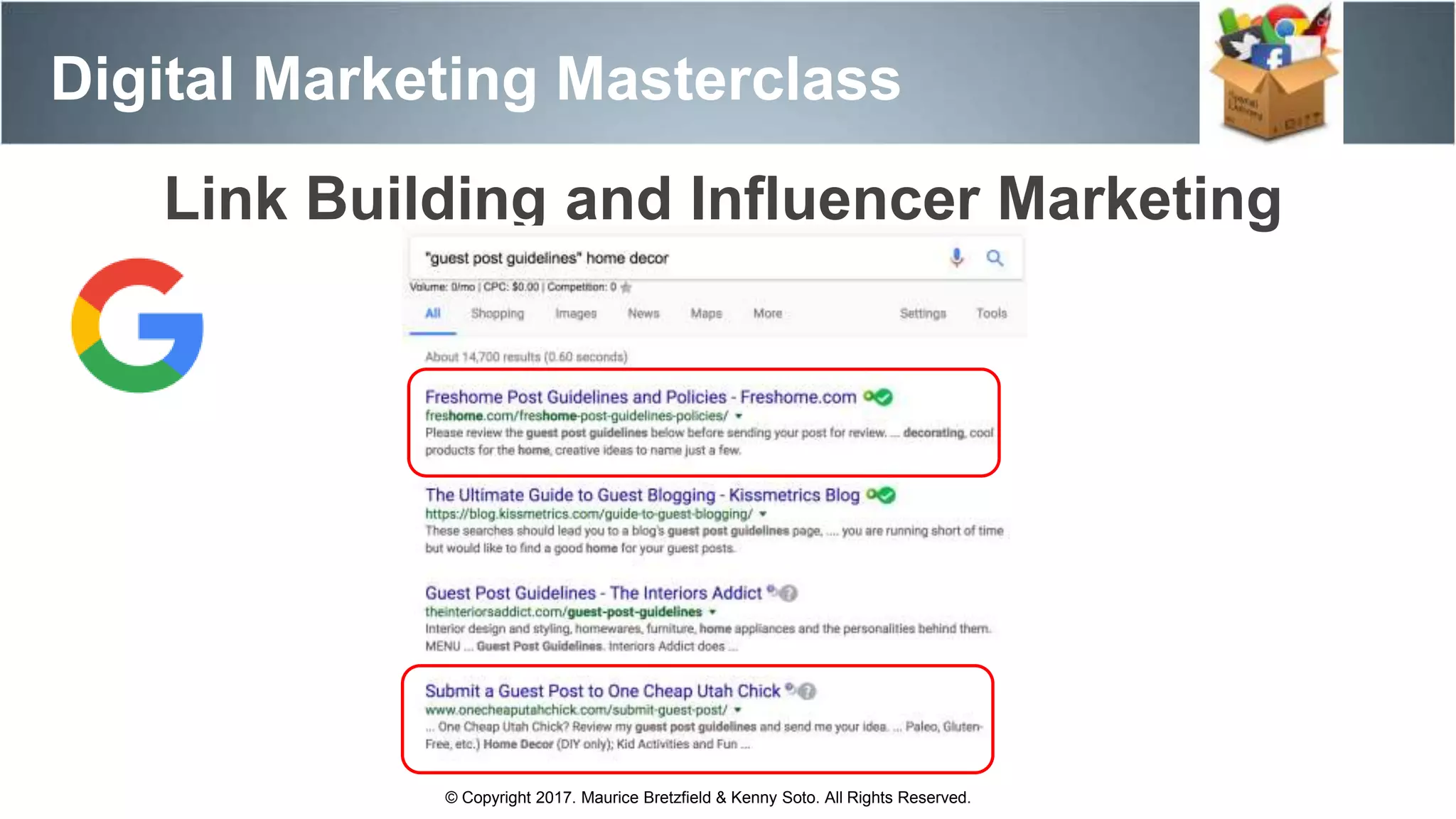The height and width of the screenshot is (819, 1456).
Task: Open Guest Post Guidelines - The Interiors Addict
Action: [x=593, y=593]
